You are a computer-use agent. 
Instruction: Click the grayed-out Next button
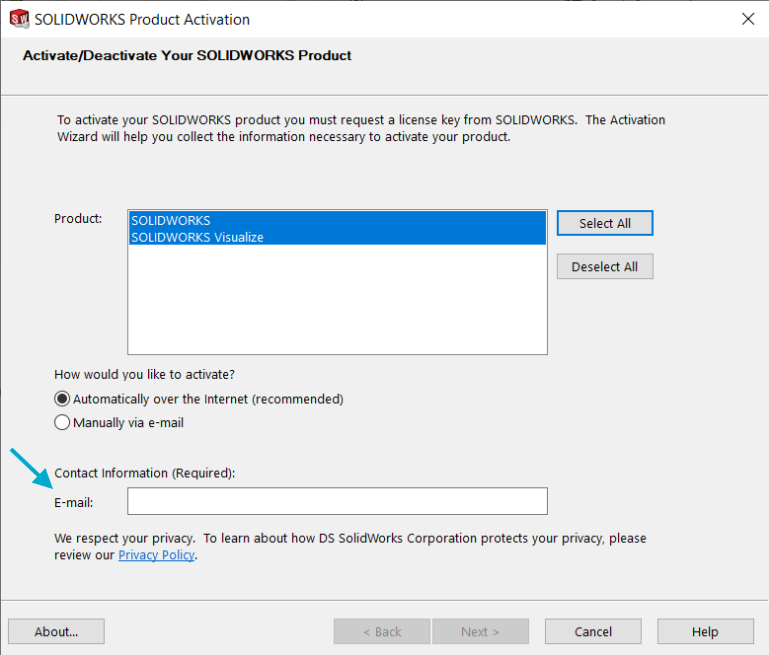pos(480,631)
